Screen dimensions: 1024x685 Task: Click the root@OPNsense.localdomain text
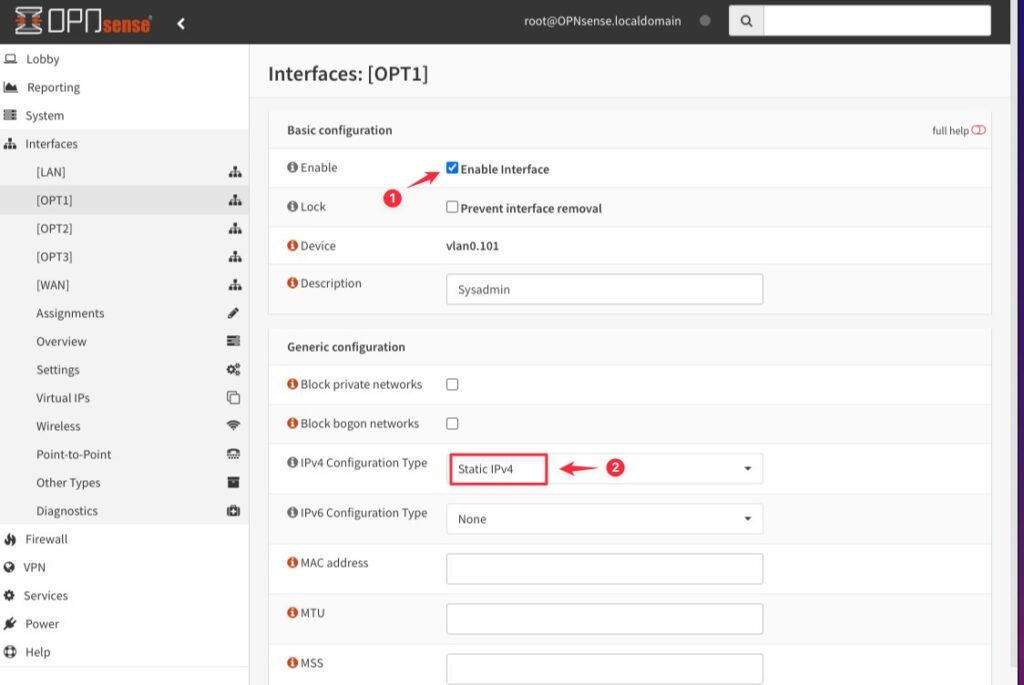(602, 21)
